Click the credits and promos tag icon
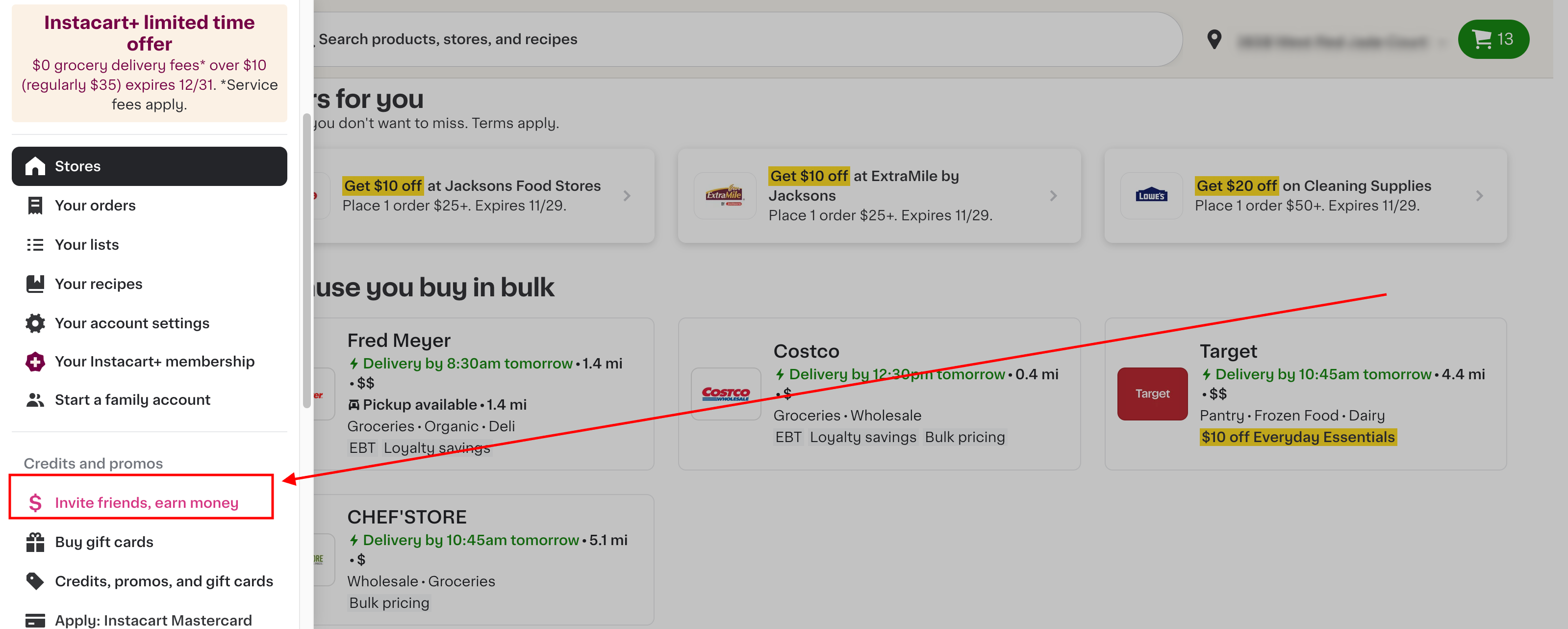 [x=35, y=581]
